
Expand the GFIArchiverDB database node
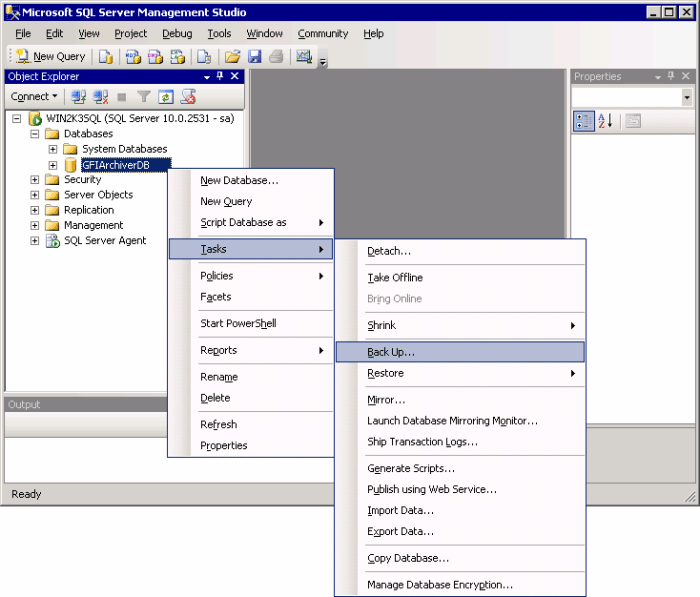[53, 165]
